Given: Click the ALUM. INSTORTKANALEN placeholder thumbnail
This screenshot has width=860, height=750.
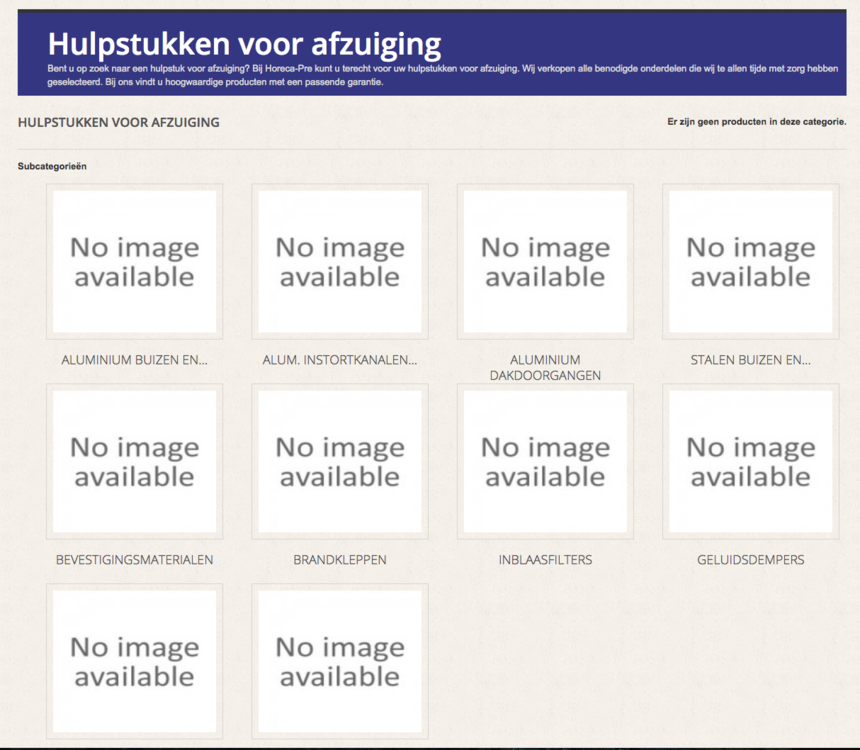Looking at the screenshot, I should 339,261.
